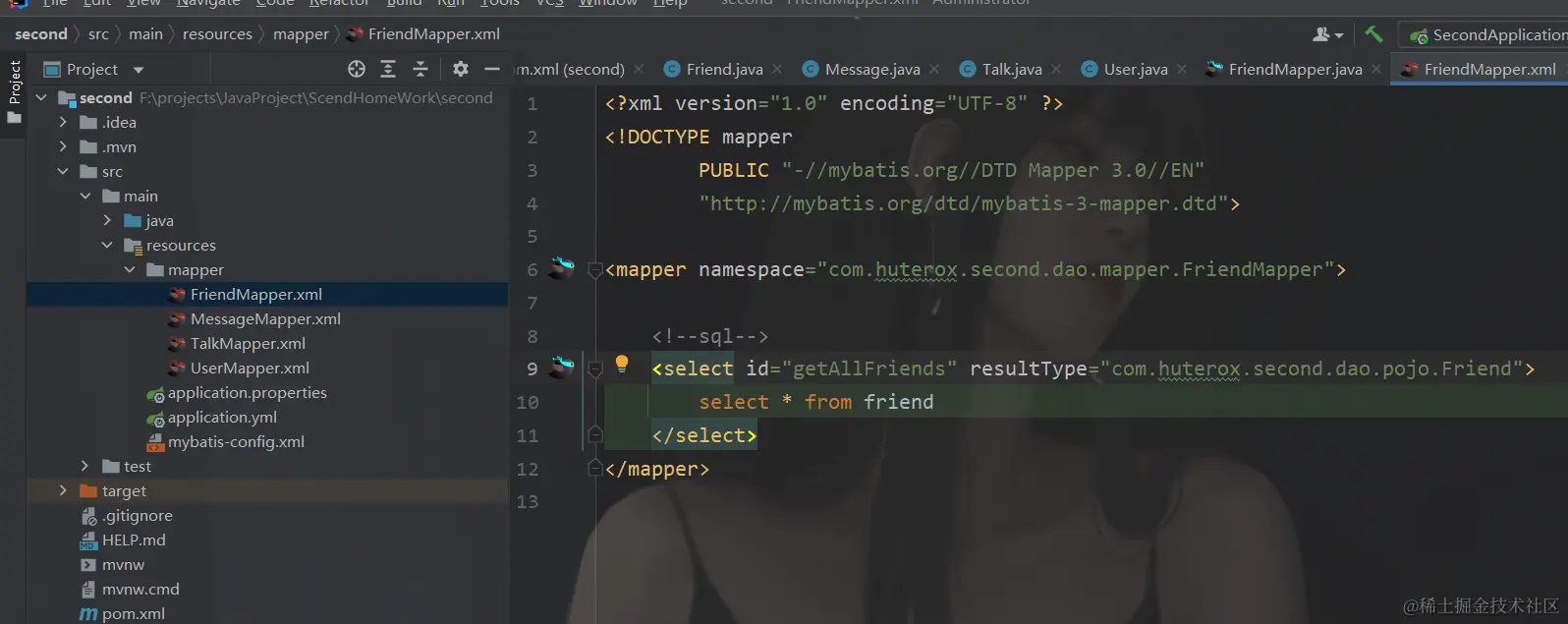Click the fold end marker on line 12
Viewport: 1568px width, 624px height.
594,468
